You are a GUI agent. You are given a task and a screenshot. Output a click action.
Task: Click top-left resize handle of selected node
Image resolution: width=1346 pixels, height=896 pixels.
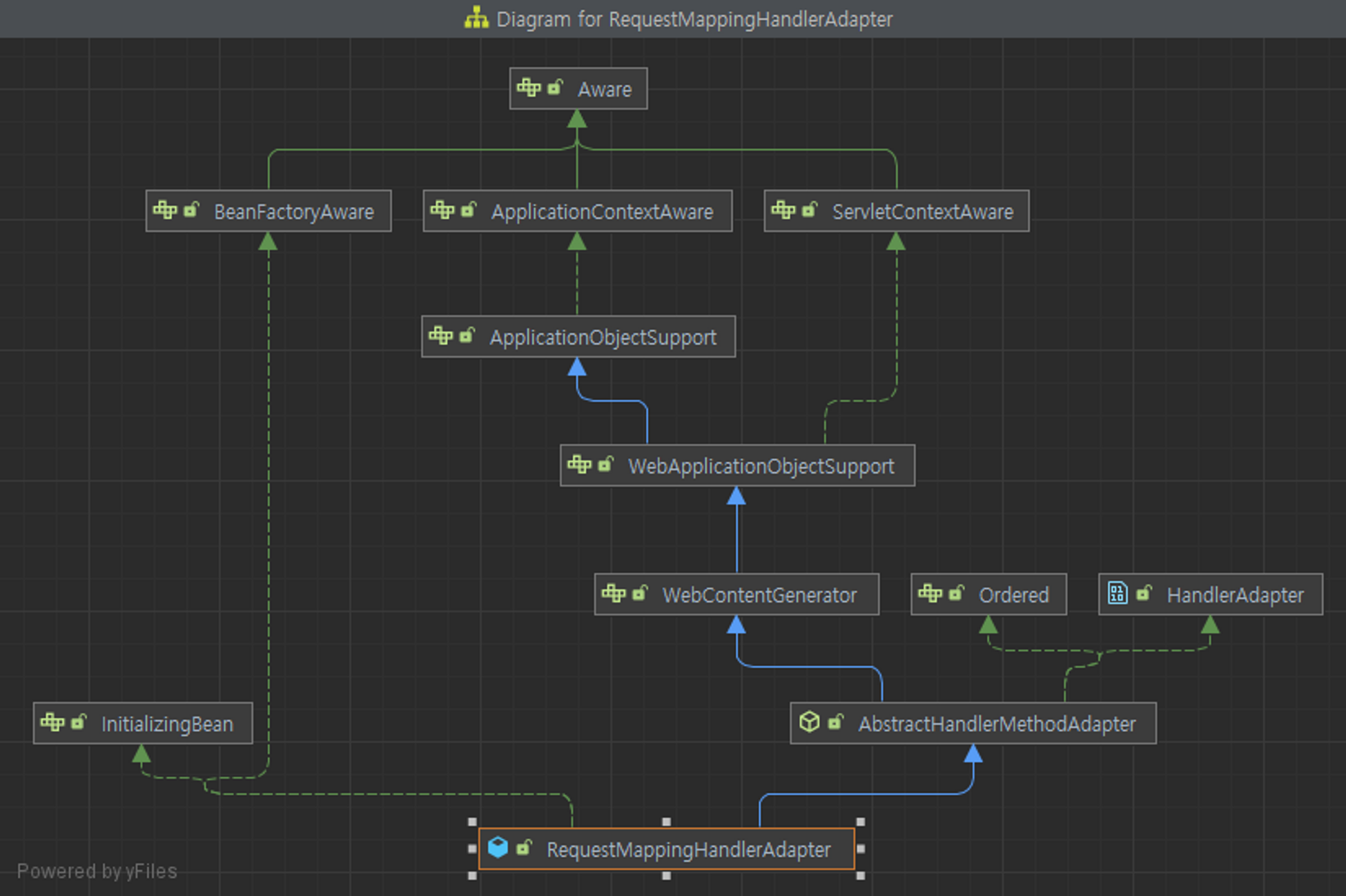click(x=472, y=821)
